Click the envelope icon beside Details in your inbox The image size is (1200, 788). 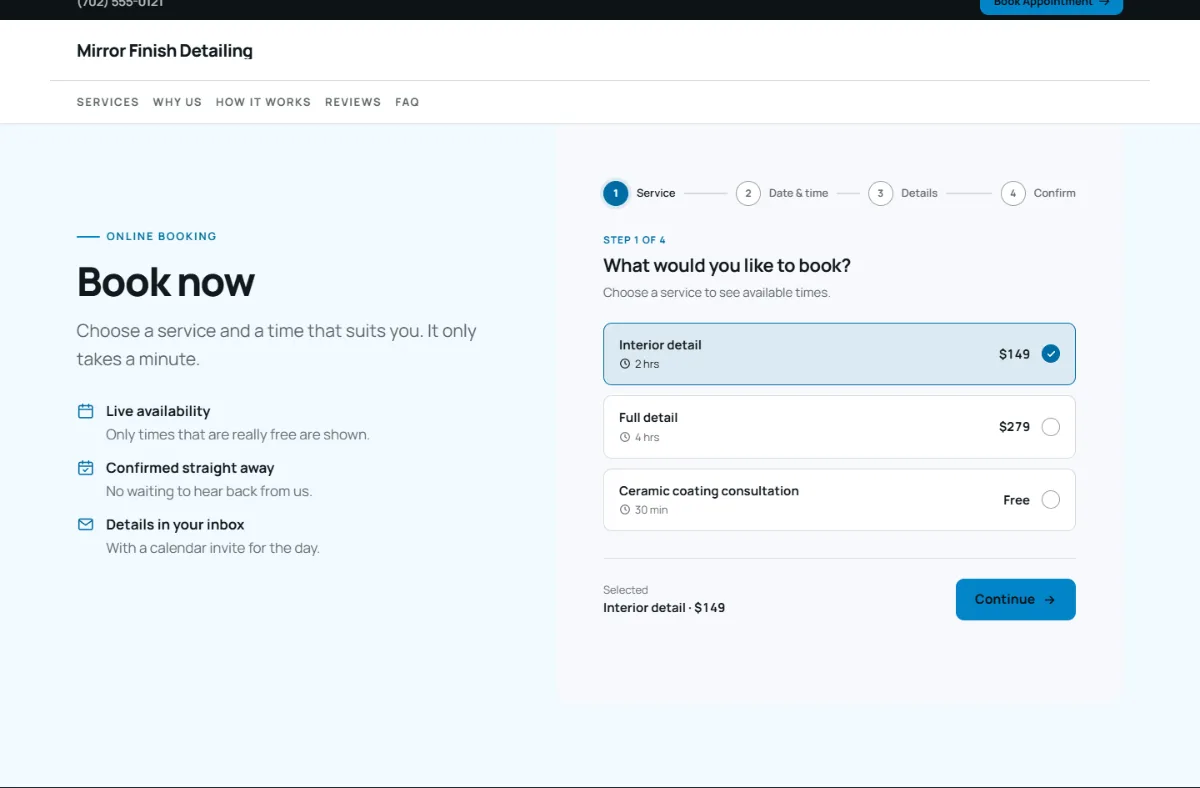86,524
